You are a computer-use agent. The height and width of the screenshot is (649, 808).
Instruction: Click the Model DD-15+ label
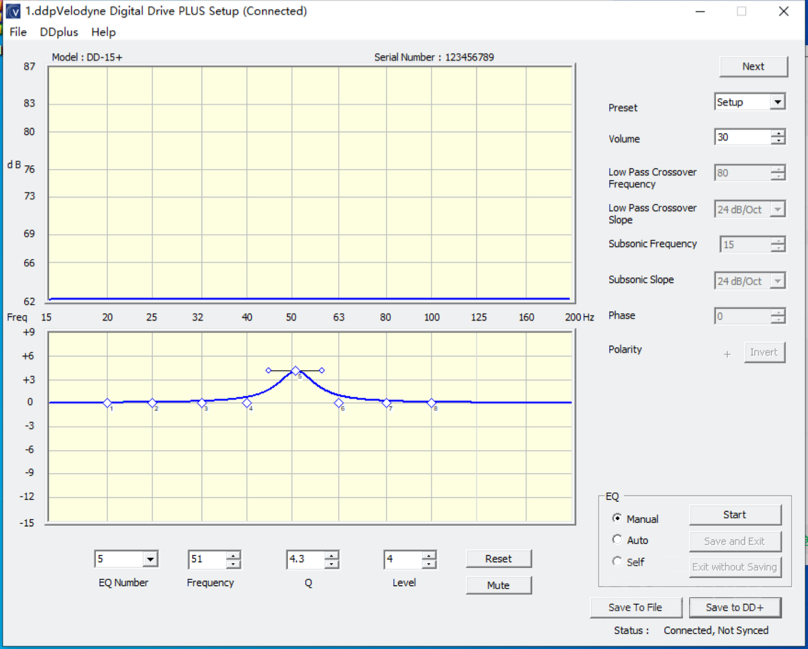pos(87,57)
